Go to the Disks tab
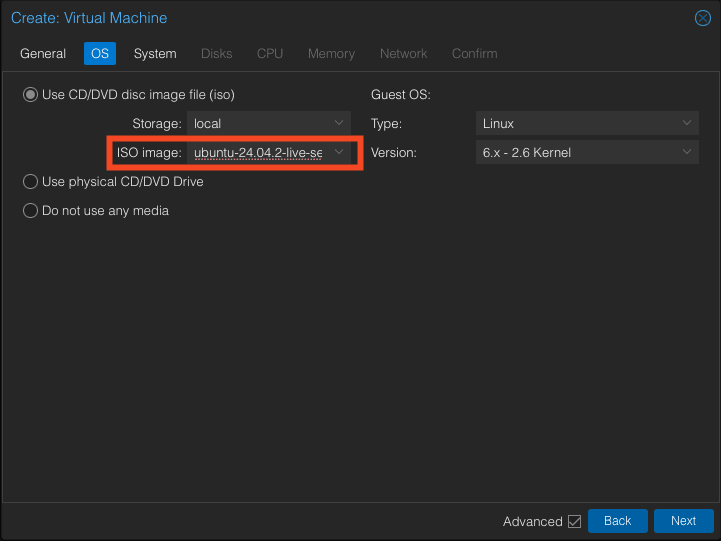Image resolution: width=721 pixels, height=541 pixels. coord(216,54)
